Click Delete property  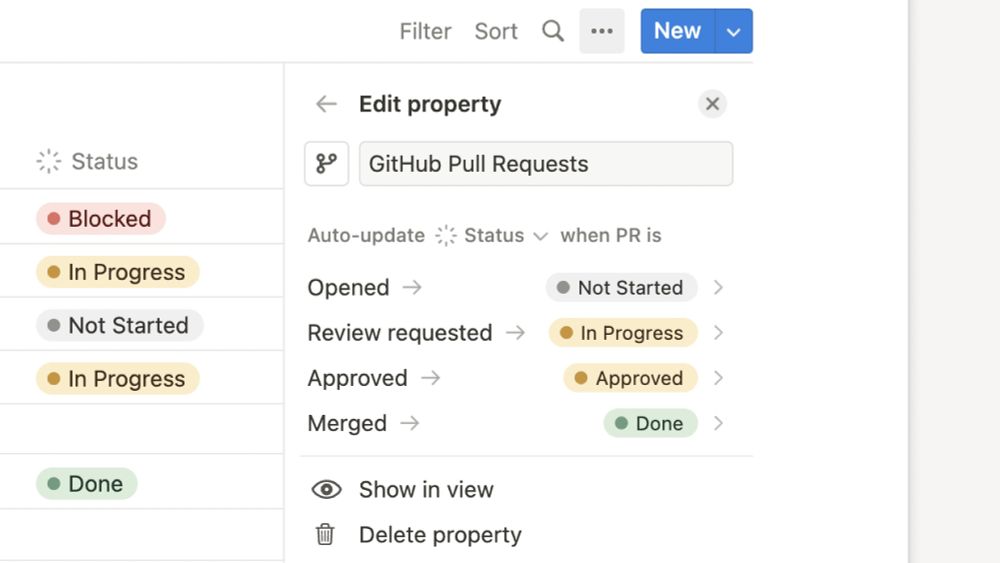pyautogui.click(x=440, y=534)
